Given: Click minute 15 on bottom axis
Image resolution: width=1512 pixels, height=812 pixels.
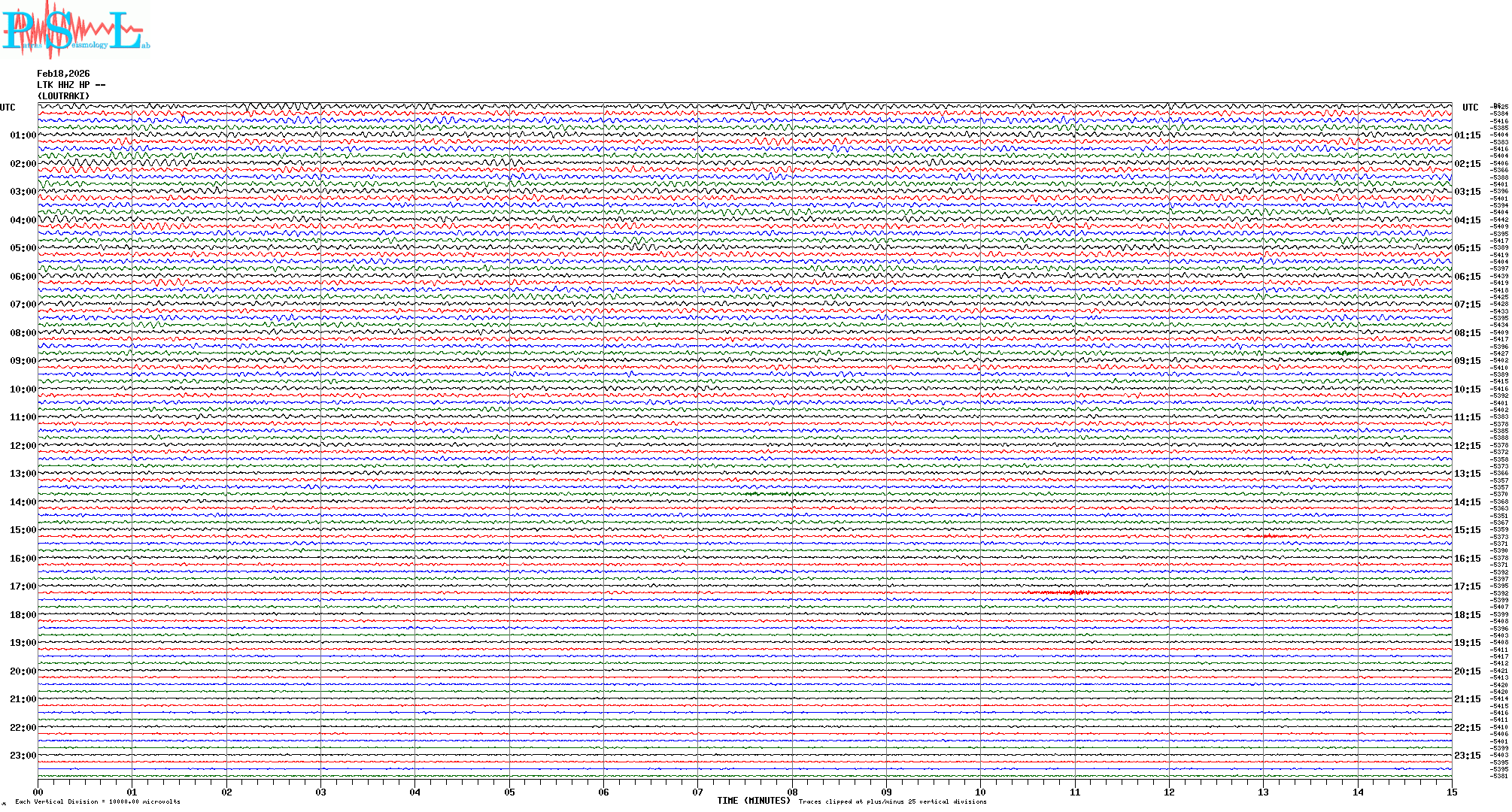Looking at the screenshot, I should click(x=1451, y=792).
